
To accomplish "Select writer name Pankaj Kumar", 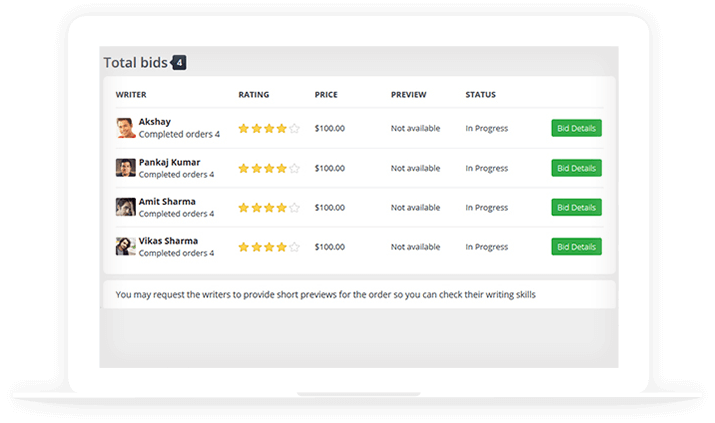I will point(170,162).
